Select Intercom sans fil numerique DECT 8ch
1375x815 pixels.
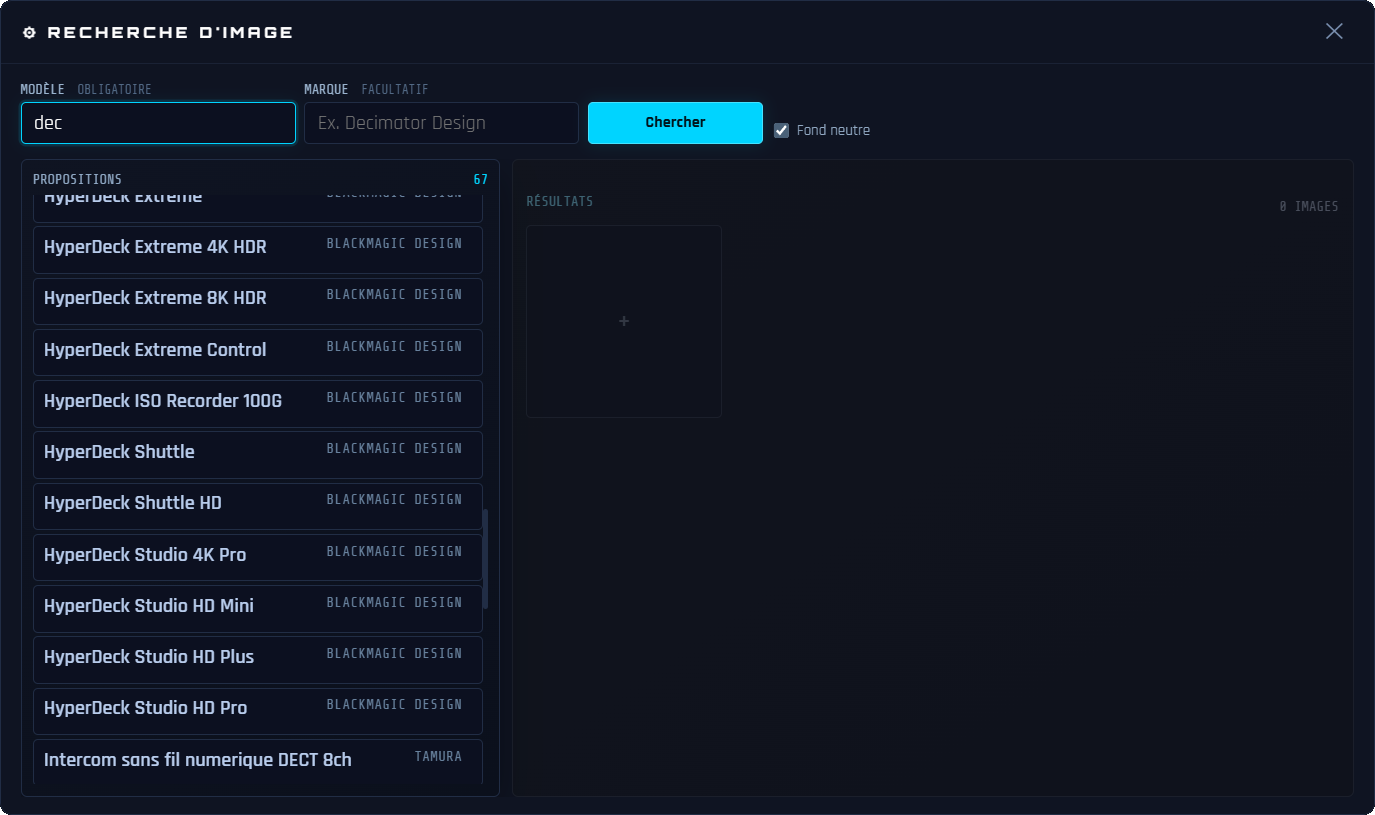(258, 762)
